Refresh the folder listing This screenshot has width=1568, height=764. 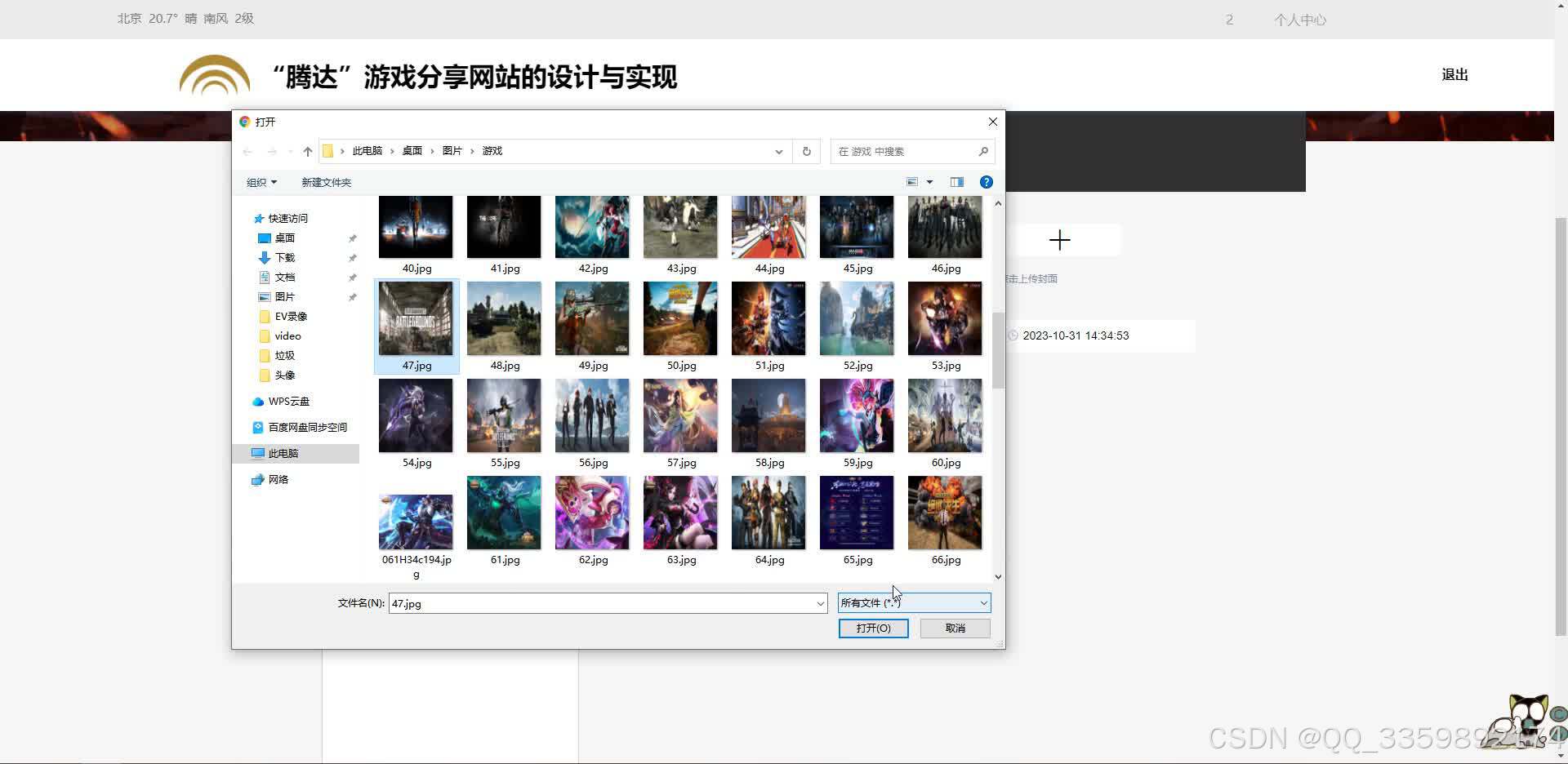point(806,151)
